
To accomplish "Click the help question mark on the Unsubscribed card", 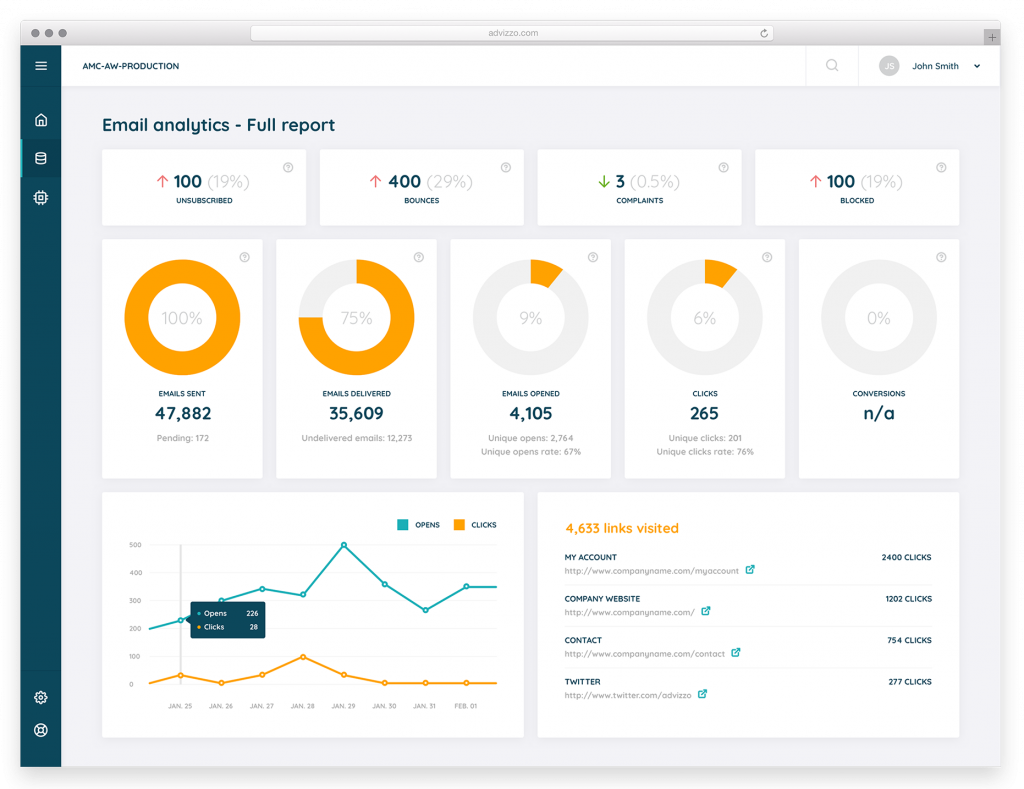I will coord(288,168).
